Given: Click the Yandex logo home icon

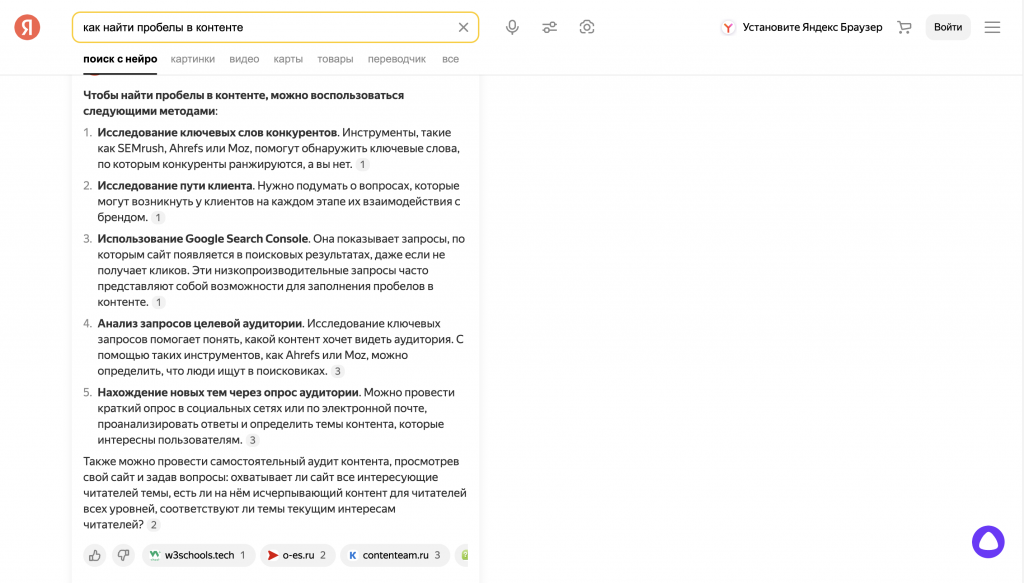Looking at the screenshot, I should pos(27,27).
